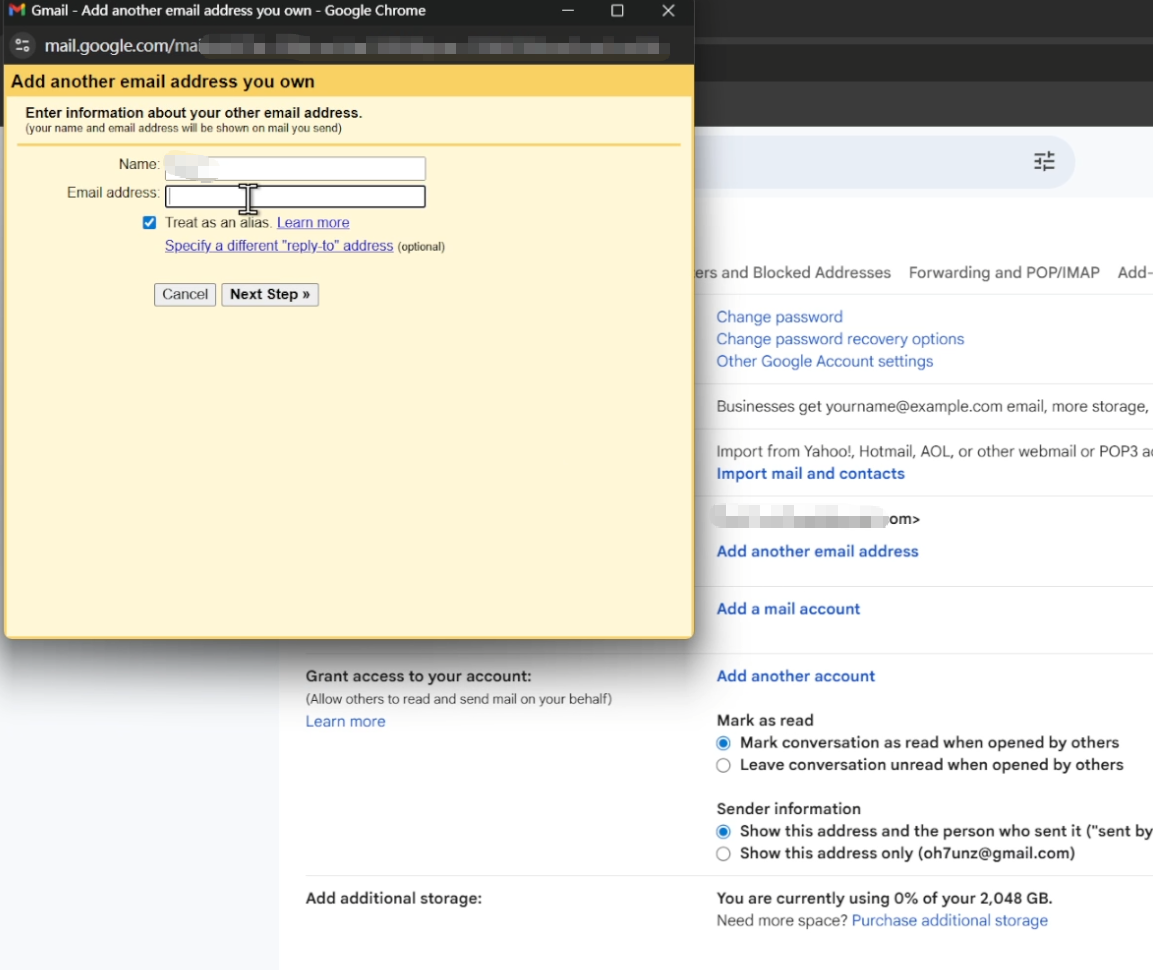Click the site information icon in address bar
This screenshot has width=1153, height=970.
click(22, 46)
